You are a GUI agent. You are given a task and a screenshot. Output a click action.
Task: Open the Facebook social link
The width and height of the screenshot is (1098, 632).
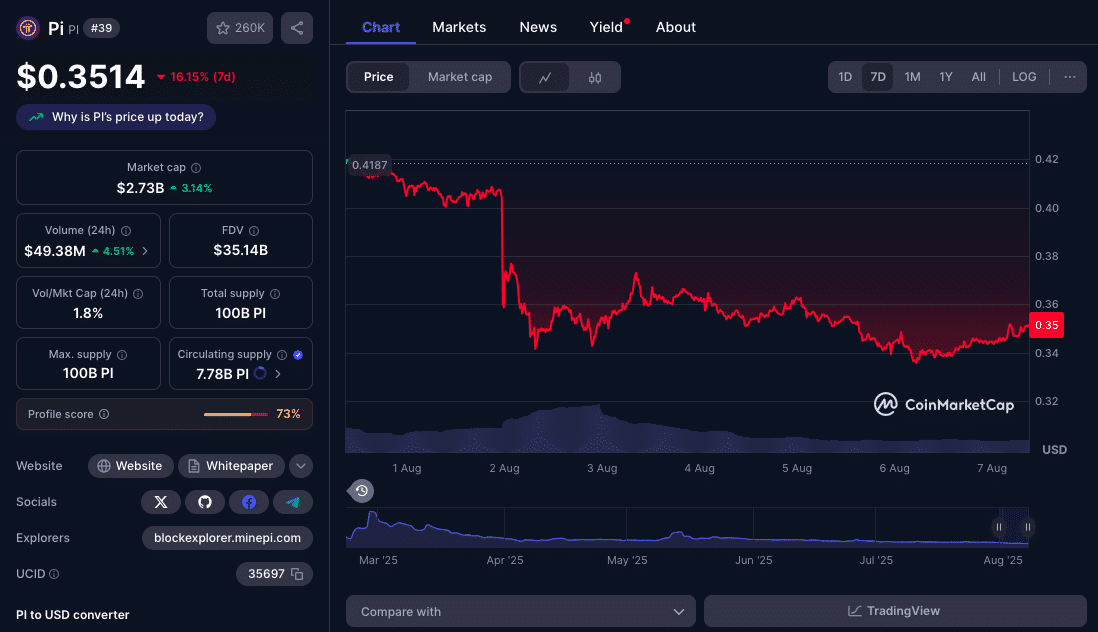249,502
